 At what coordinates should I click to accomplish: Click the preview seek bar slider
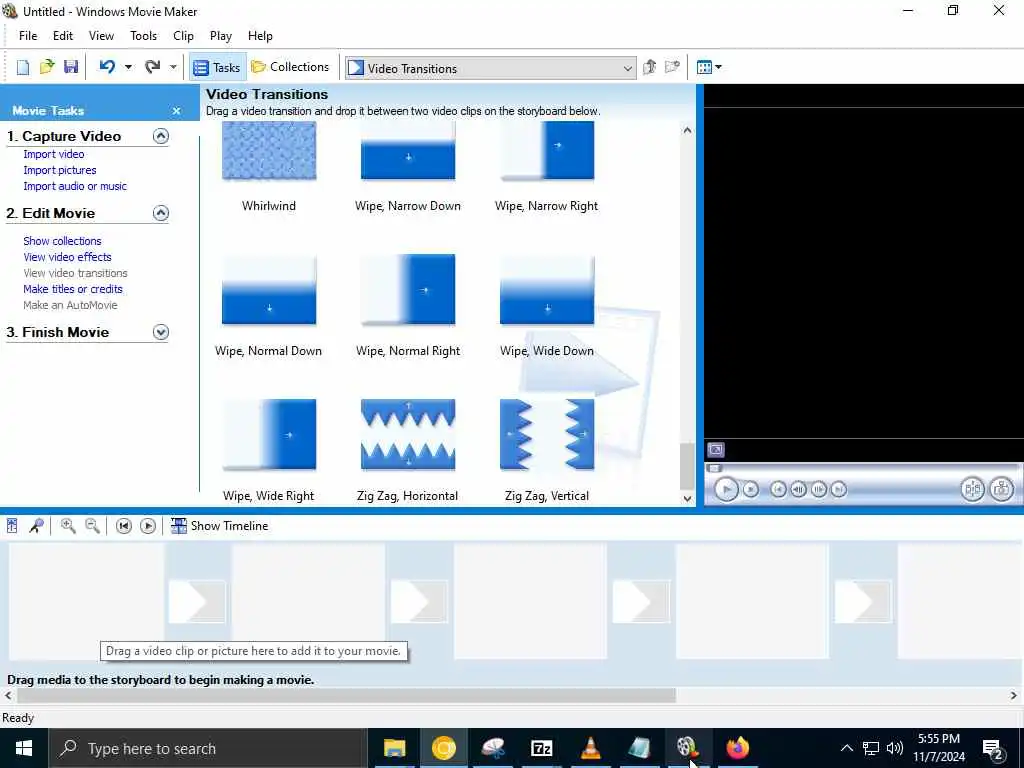tap(714, 468)
